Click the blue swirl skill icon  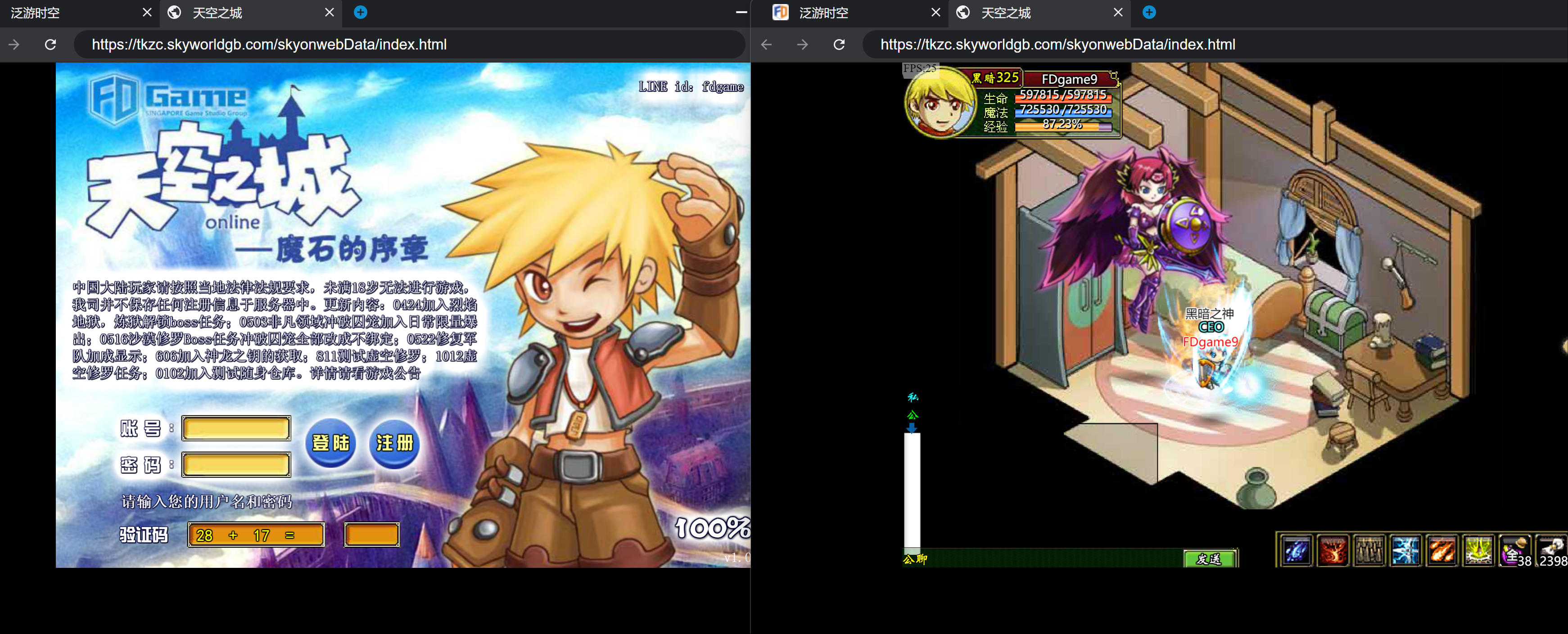(1296, 551)
